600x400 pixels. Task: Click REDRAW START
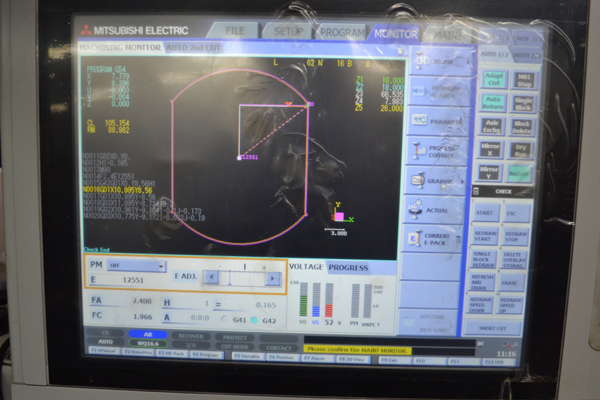484,236
